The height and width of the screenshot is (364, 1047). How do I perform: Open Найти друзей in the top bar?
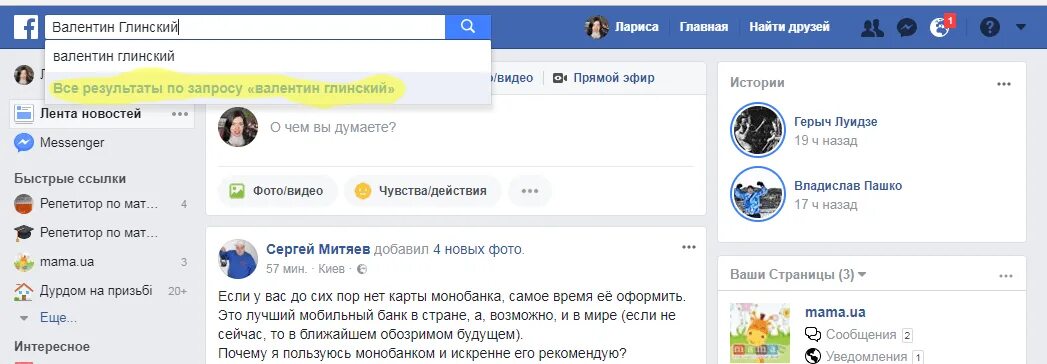point(789,27)
